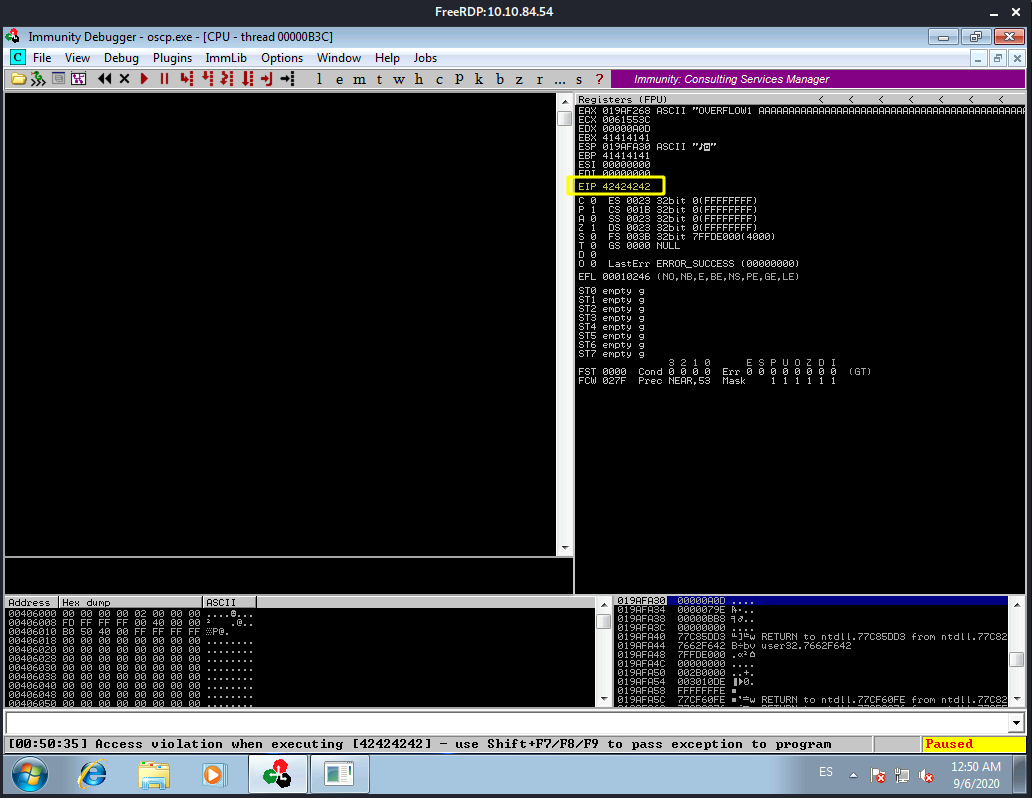1032x798 pixels.
Task: Click the Open file folder icon
Action: (x=18, y=79)
